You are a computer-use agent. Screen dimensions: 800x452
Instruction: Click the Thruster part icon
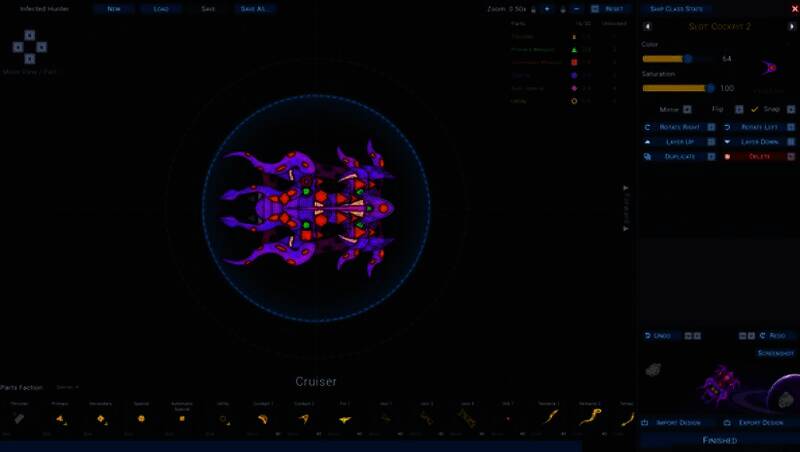(19, 418)
